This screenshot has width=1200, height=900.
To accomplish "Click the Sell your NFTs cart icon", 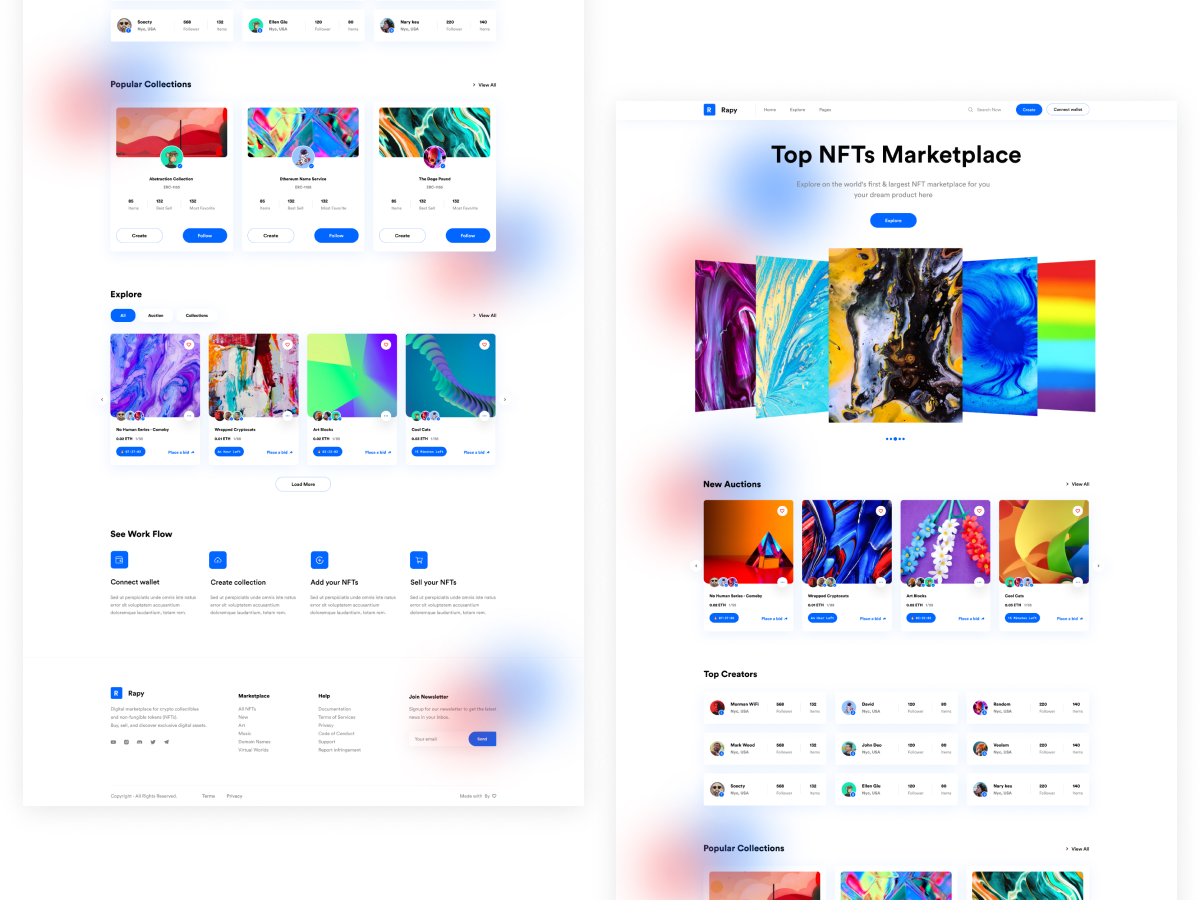I will tap(418, 560).
